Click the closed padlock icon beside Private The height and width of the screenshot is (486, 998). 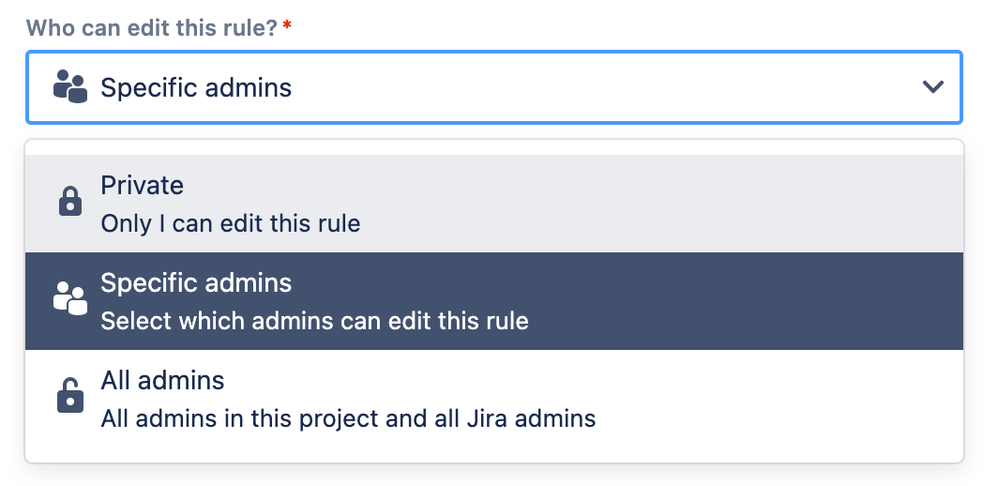tap(70, 201)
